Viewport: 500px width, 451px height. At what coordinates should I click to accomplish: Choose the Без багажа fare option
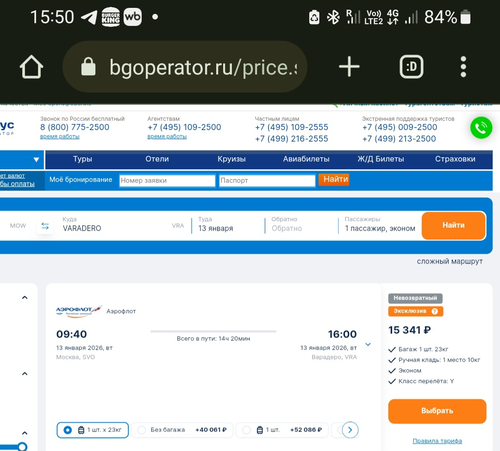[x=183, y=430]
